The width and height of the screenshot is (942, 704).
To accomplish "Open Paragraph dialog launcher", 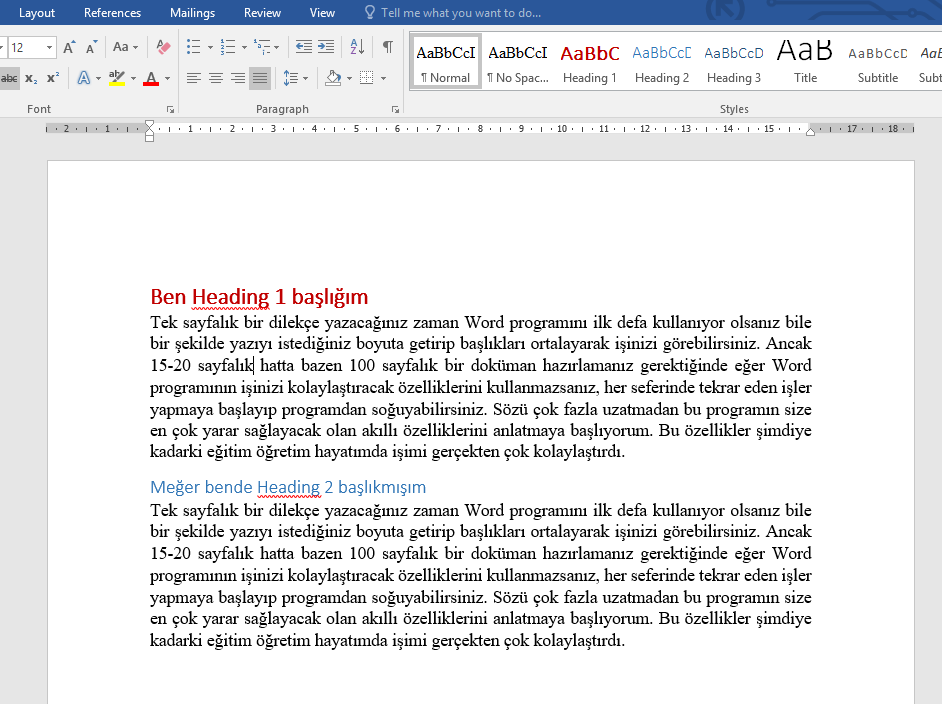I will [395, 109].
